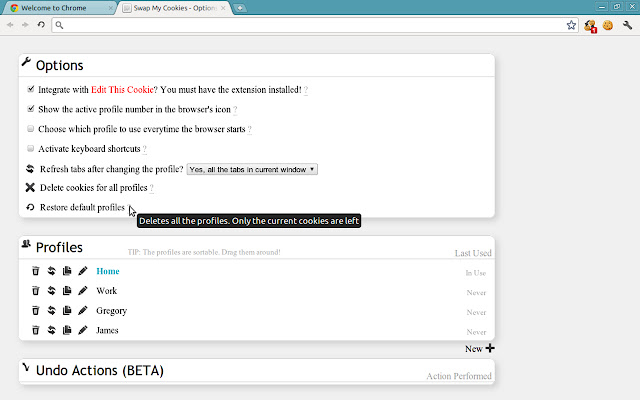This screenshot has height=400, width=640.
Task: Click the Action Performed column label
Action: (x=459, y=376)
